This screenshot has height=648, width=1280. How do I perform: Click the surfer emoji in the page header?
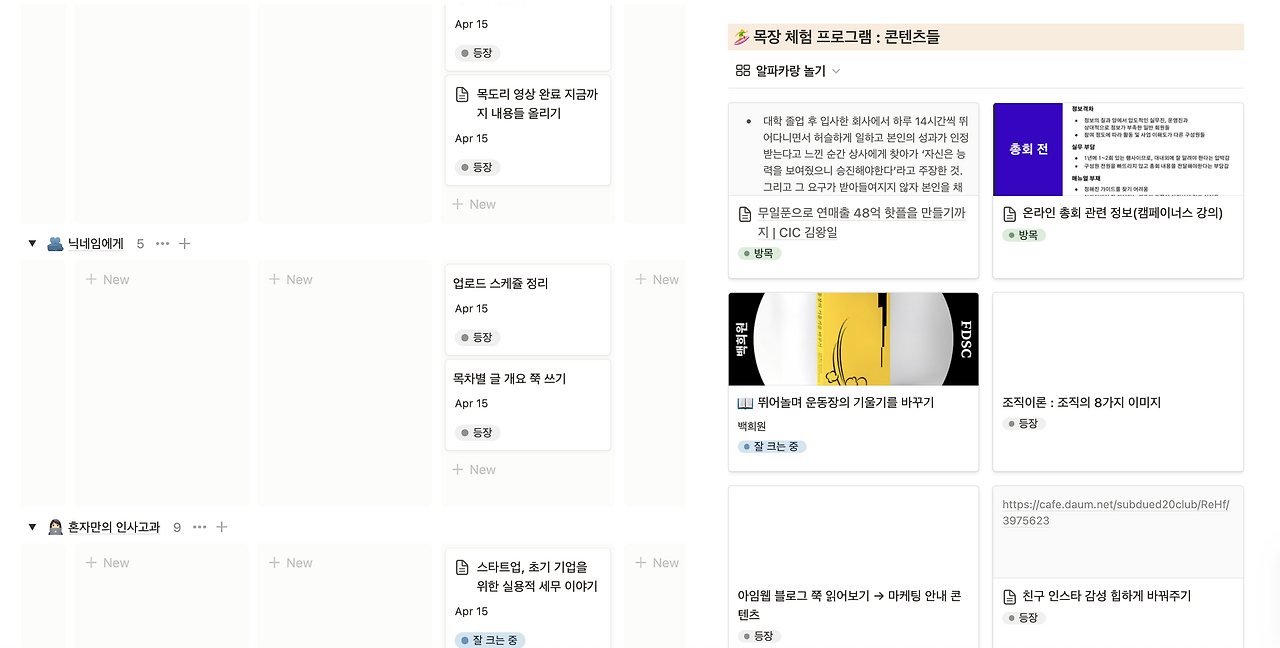pyautogui.click(x=739, y=35)
